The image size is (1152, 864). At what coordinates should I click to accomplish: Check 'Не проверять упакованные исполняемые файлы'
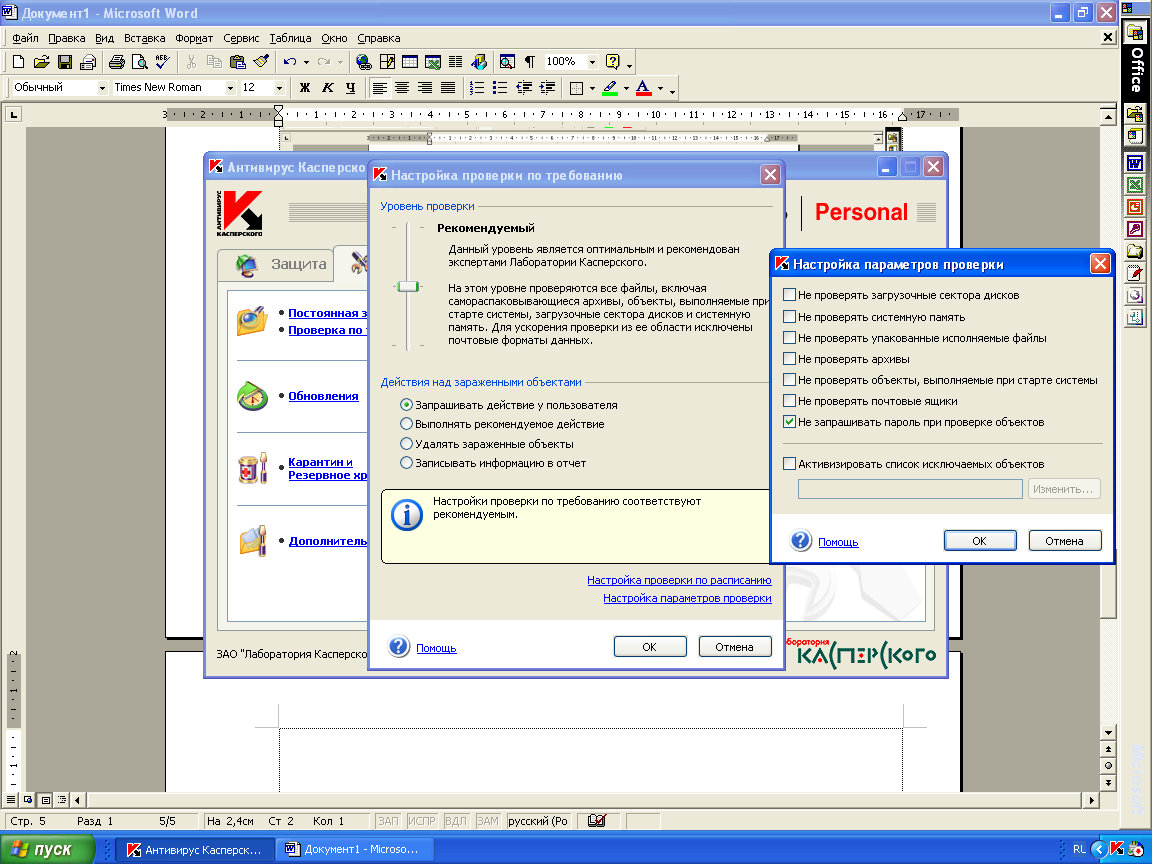click(x=789, y=338)
